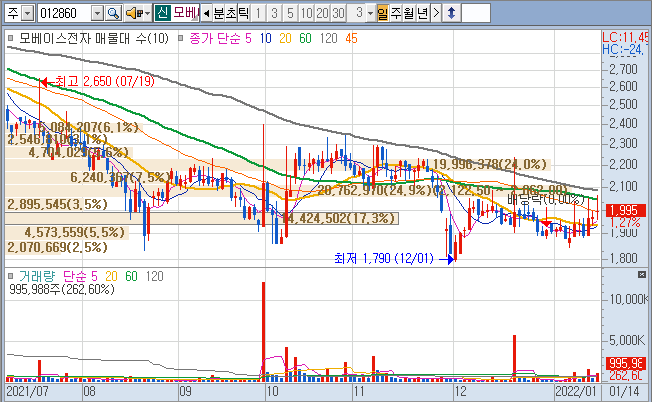Screen dimensions: 652x402
Task: Toggle the 종가 단순 moving average square
Action: [180, 38]
